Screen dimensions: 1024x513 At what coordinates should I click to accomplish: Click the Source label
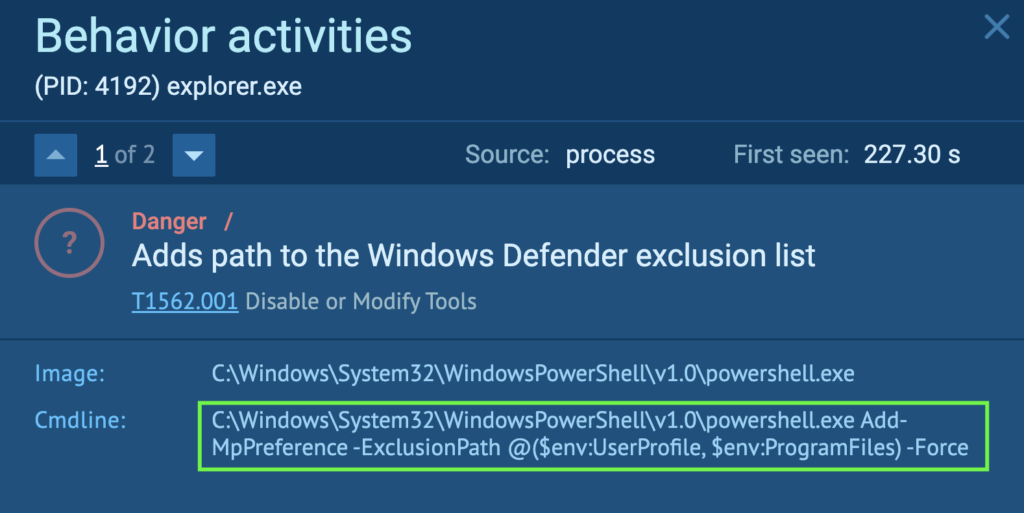click(507, 155)
